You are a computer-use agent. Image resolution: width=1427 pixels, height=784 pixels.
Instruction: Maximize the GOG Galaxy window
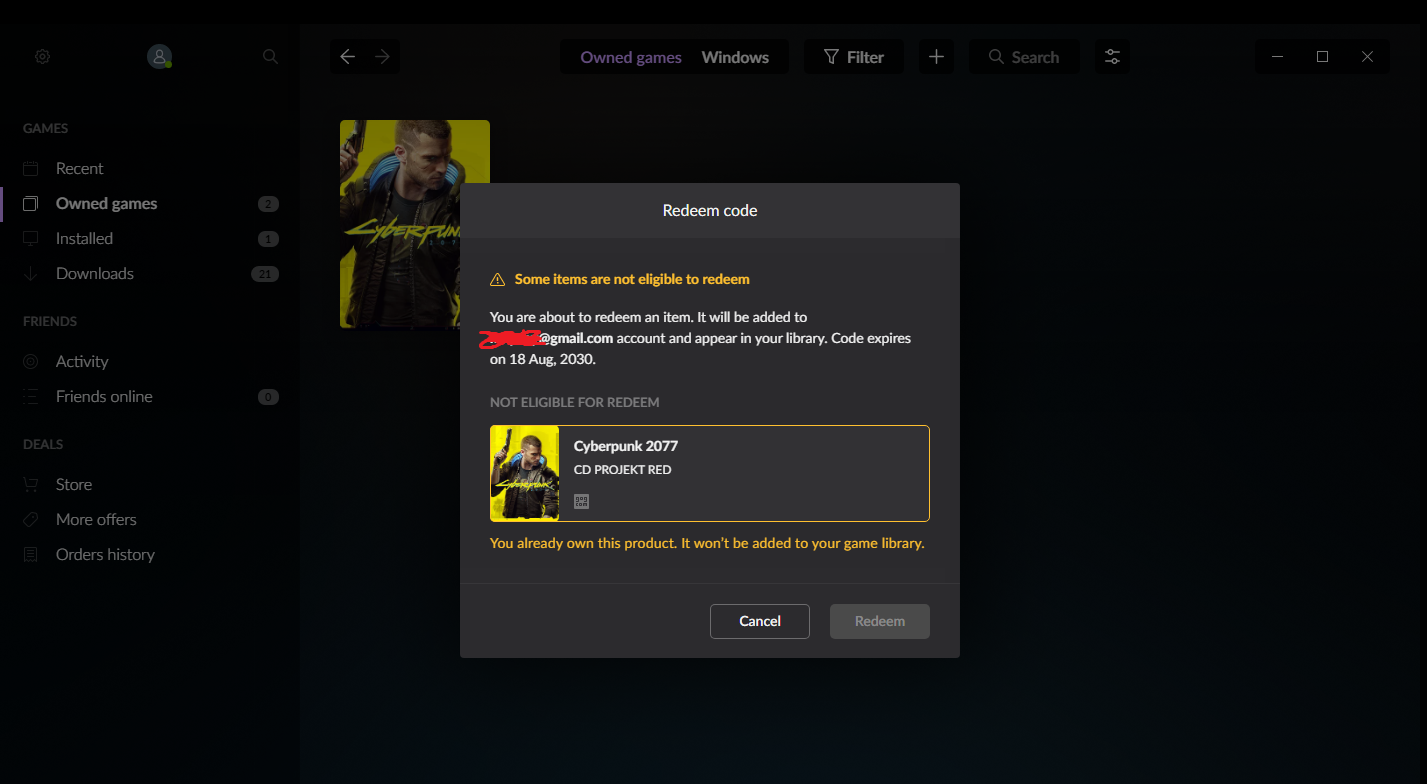1322,57
